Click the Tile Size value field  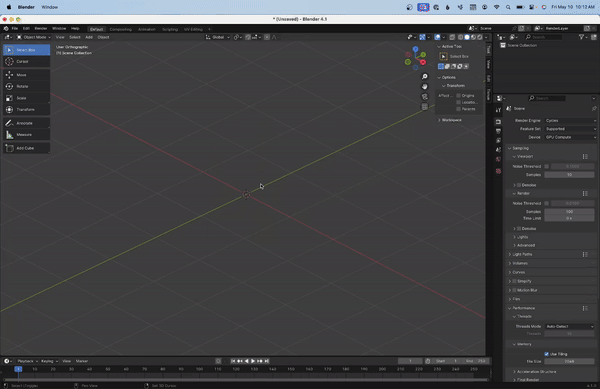coord(569,361)
